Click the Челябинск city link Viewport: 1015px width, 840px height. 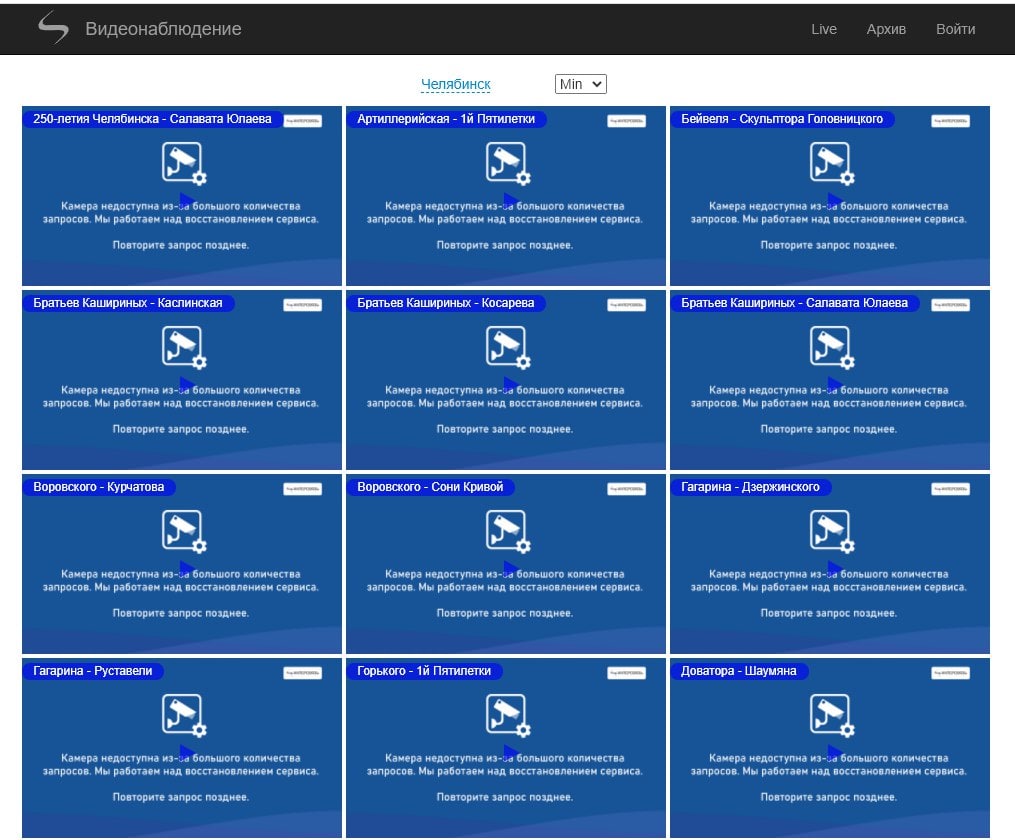455,84
